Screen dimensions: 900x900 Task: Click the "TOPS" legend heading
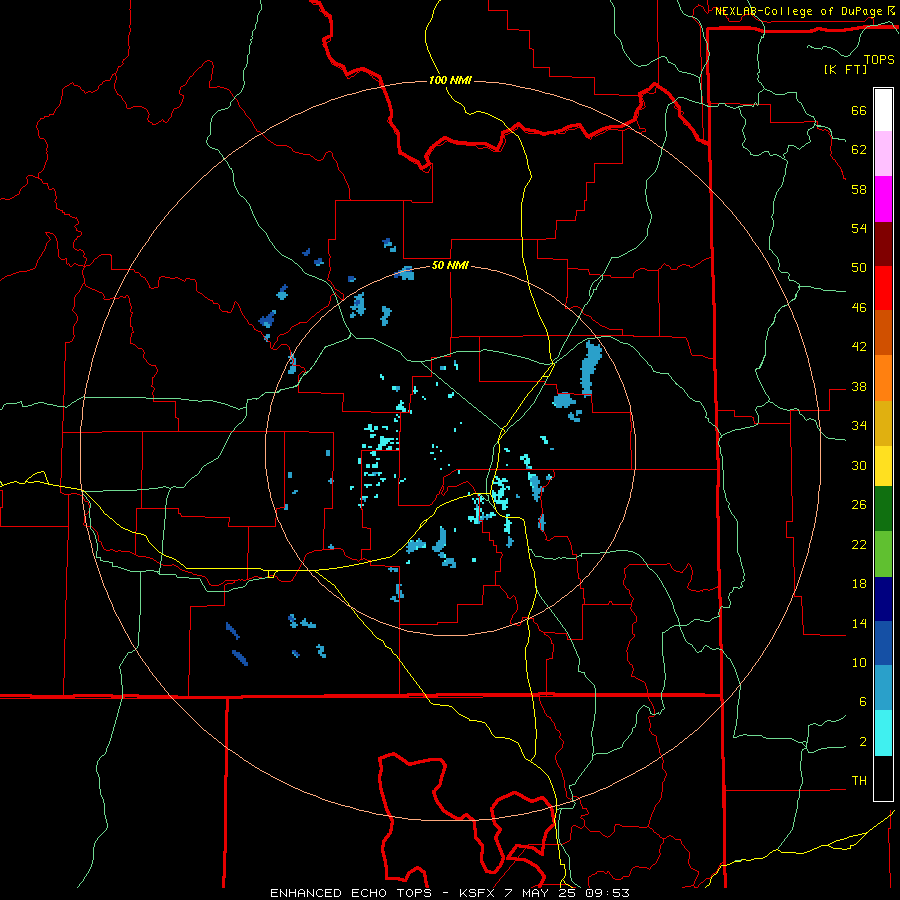point(879,60)
